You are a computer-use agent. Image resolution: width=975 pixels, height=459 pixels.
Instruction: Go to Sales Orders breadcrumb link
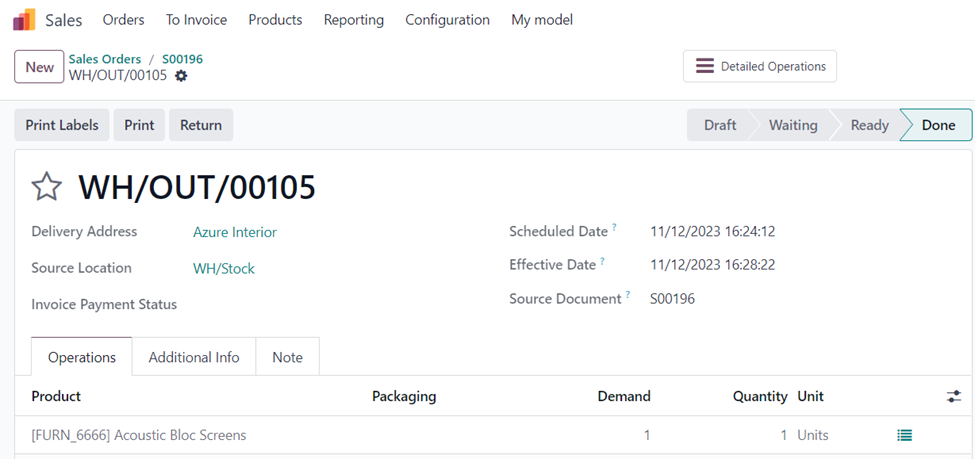(x=105, y=59)
